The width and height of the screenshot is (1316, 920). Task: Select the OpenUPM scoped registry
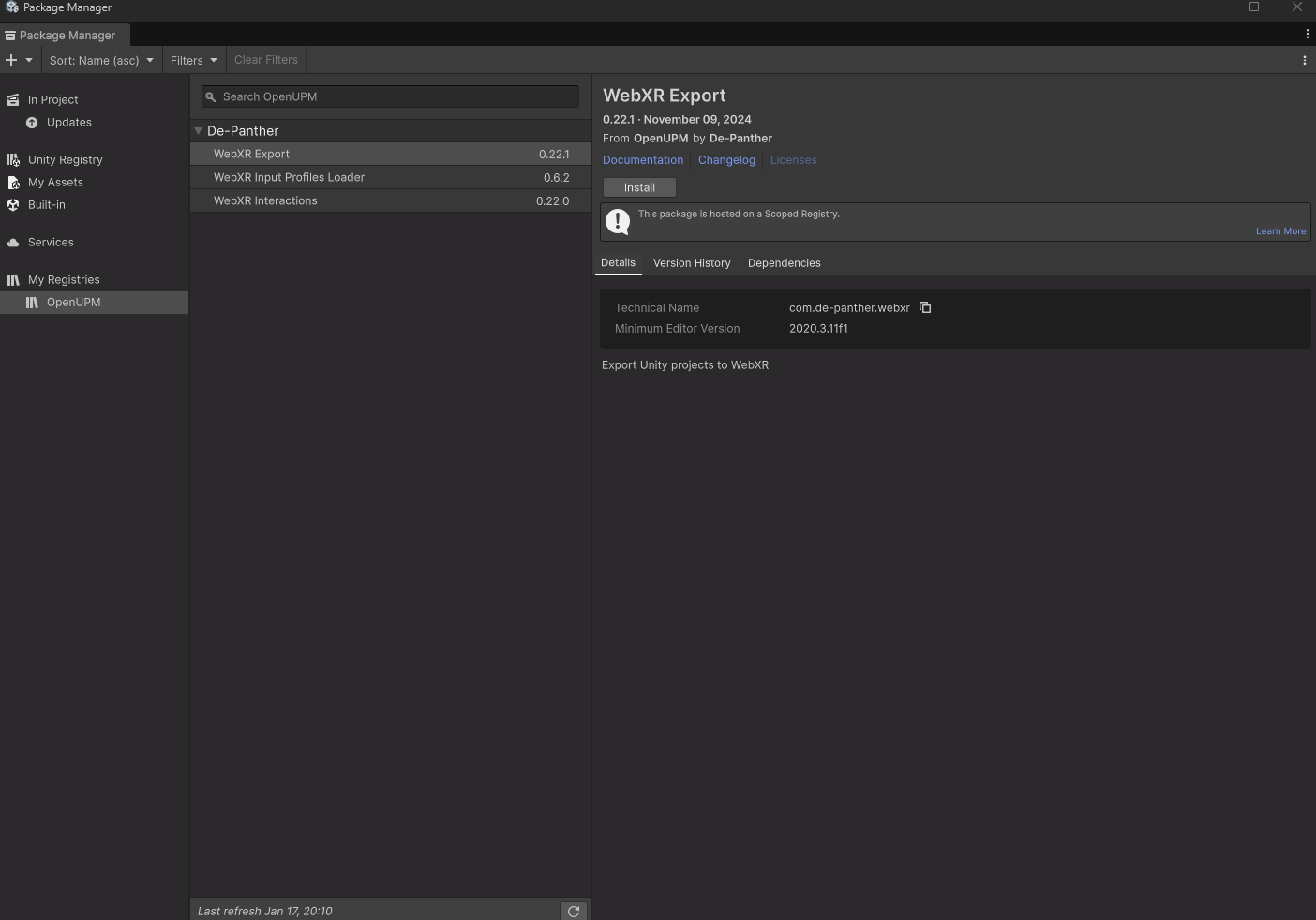(x=75, y=302)
